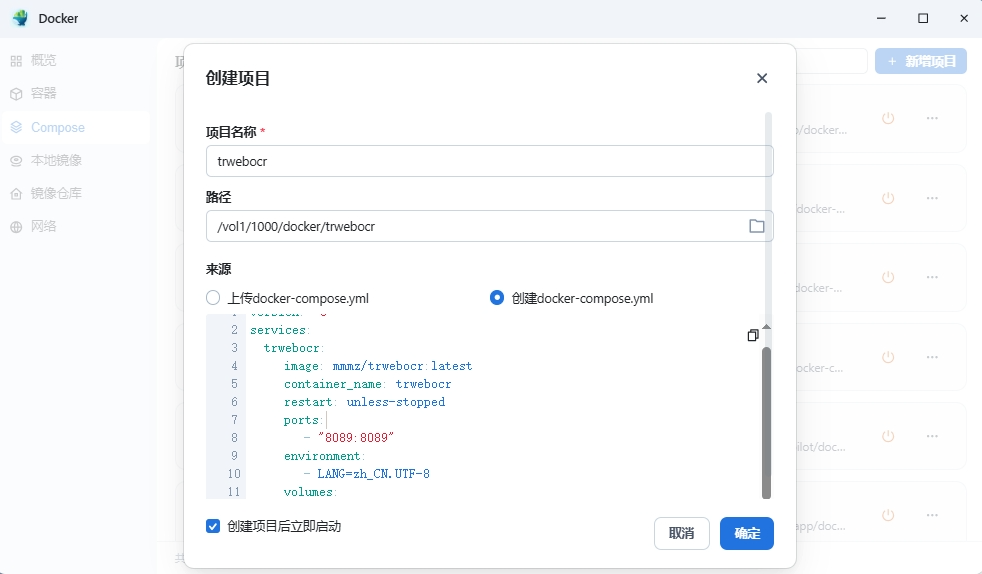Click the search field behind the dialog
Viewport: 982px width, 574px height.
[x=832, y=61]
